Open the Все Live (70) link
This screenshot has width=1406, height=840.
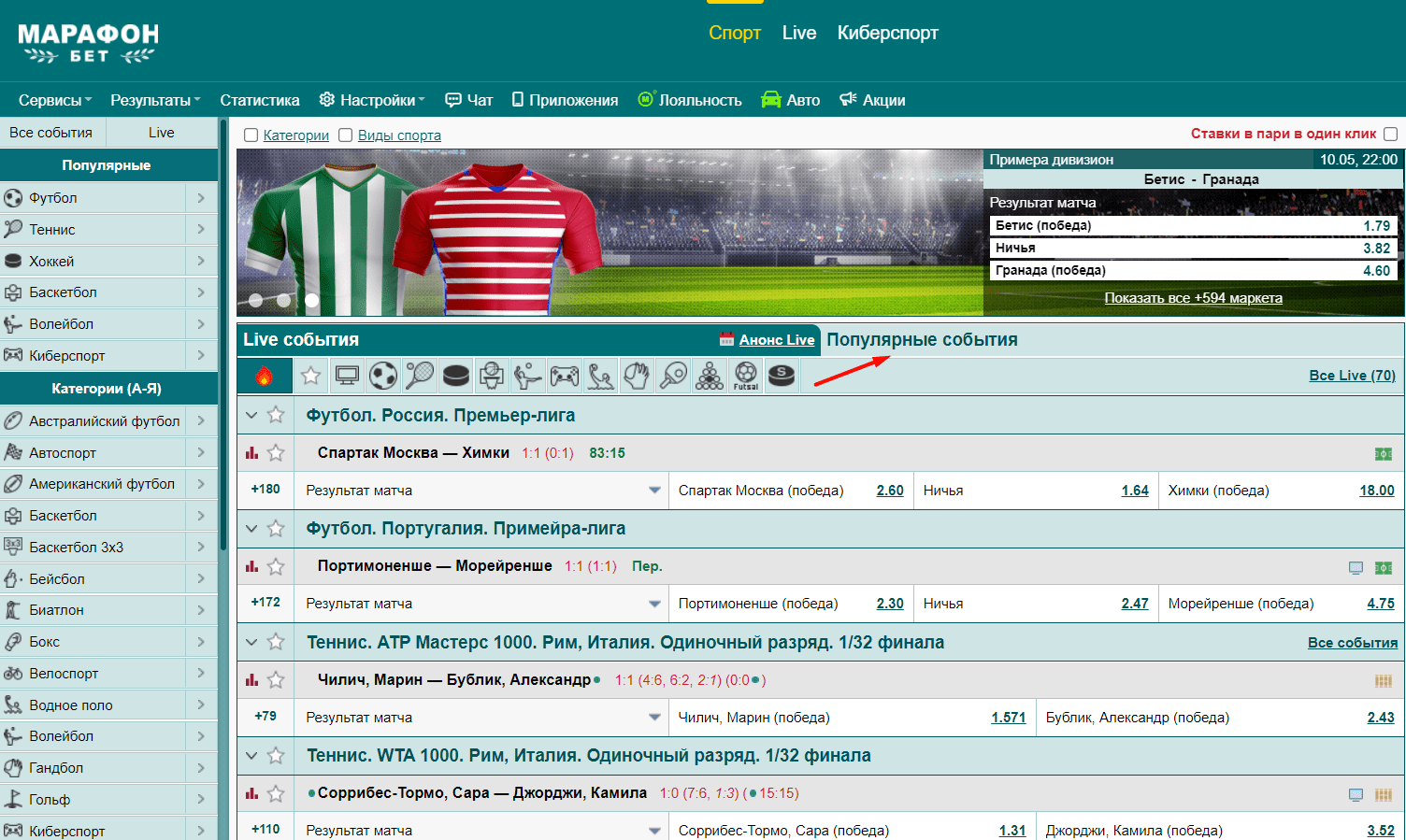(x=1353, y=375)
